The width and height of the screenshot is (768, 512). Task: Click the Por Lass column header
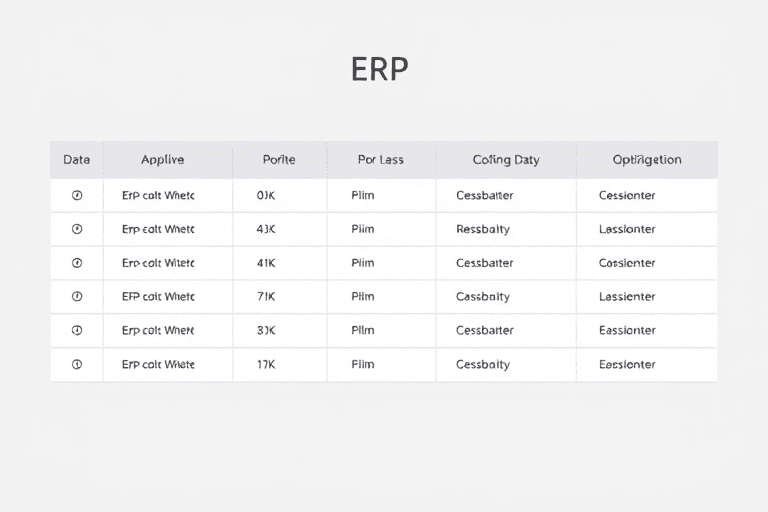click(381, 159)
